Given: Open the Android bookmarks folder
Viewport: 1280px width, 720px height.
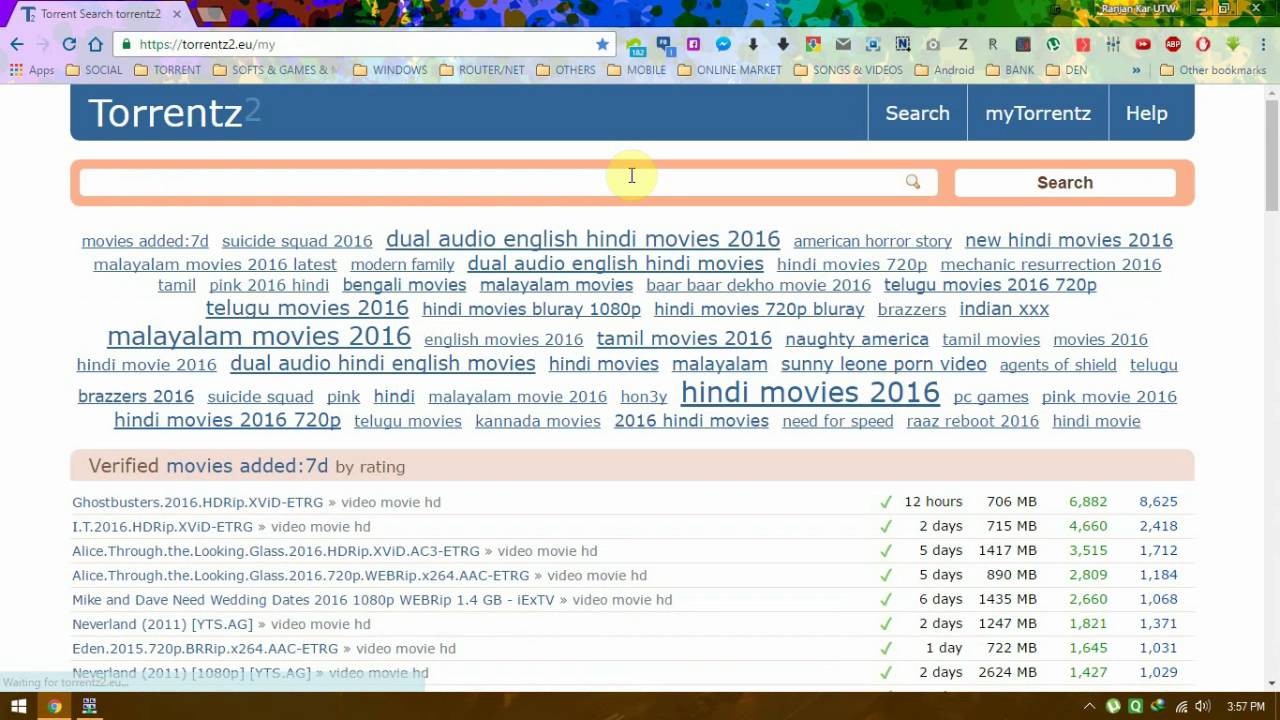Looking at the screenshot, I should [944, 70].
